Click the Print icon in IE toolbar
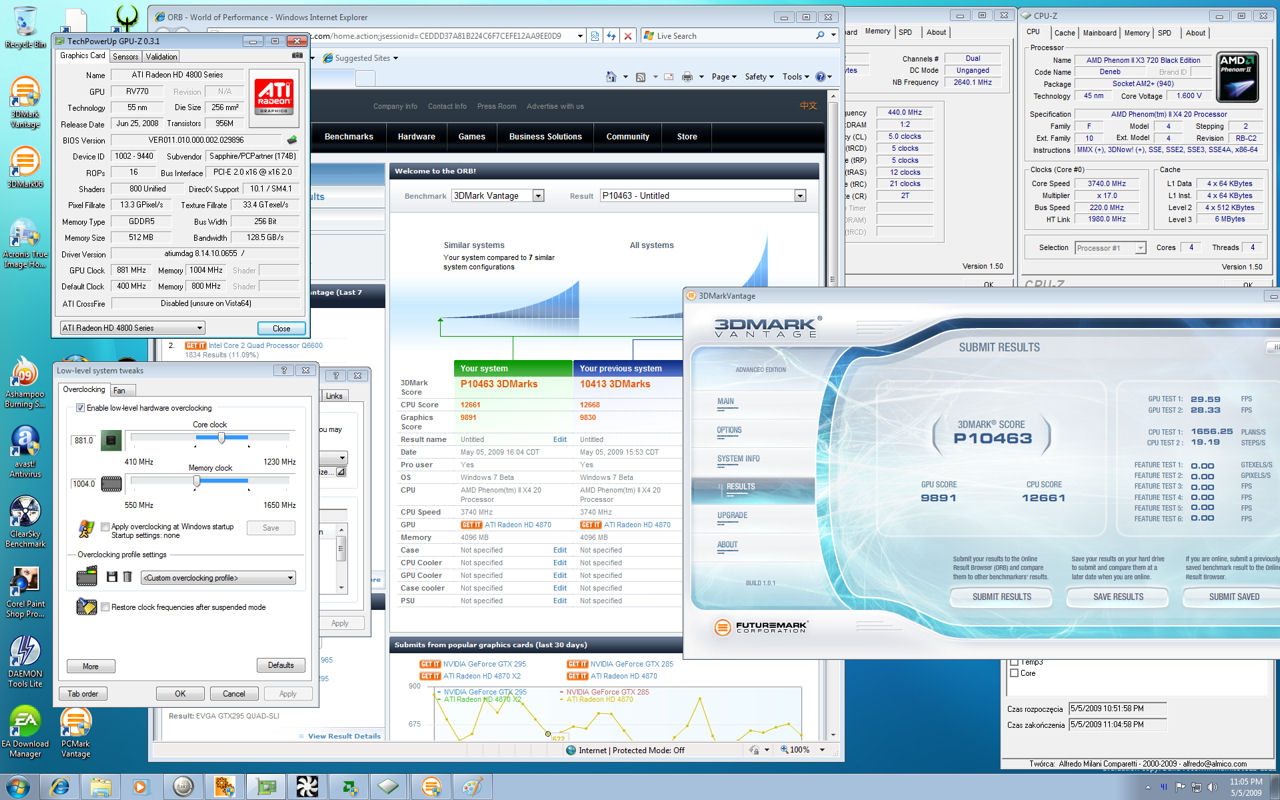The width and height of the screenshot is (1280, 800). click(687, 77)
